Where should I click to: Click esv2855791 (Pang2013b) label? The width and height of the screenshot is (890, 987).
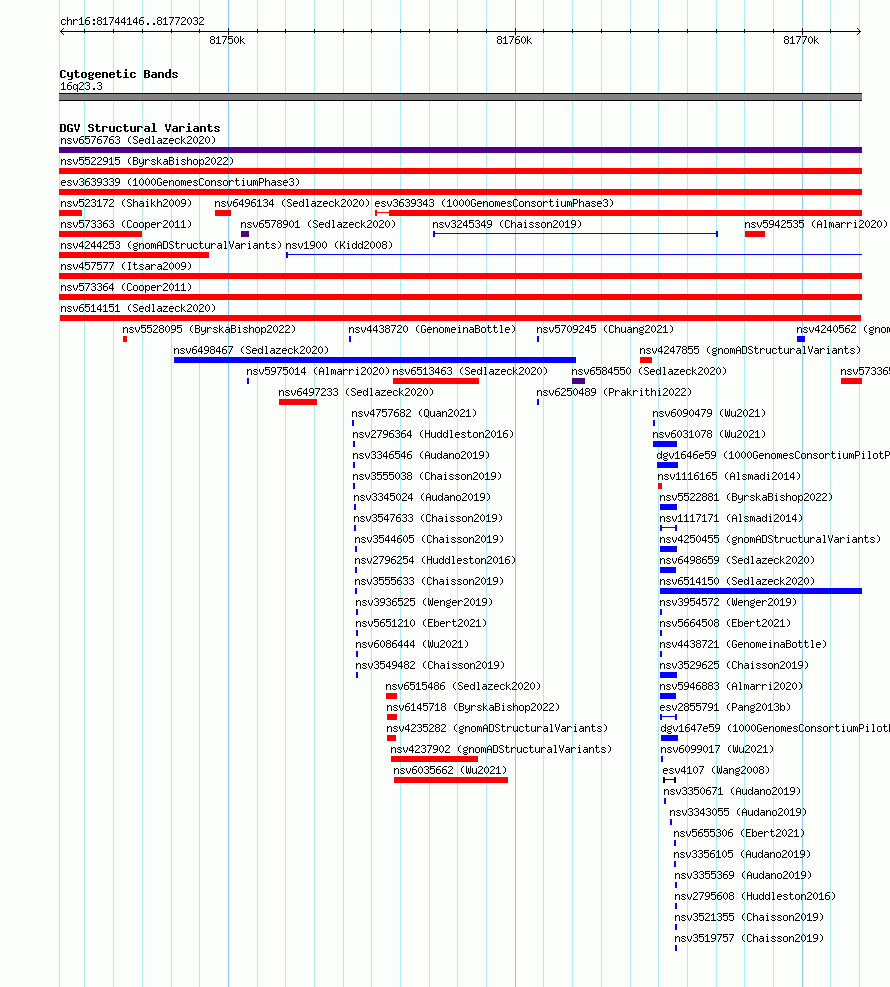pos(725,708)
